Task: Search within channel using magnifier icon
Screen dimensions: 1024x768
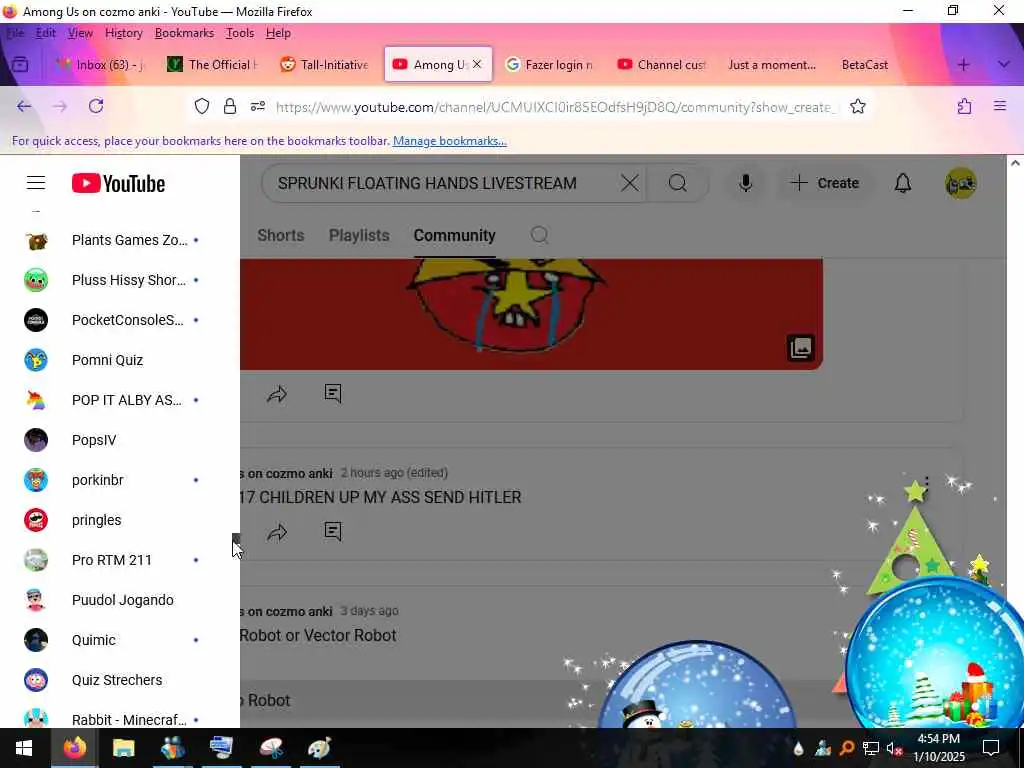Action: tap(539, 235)
